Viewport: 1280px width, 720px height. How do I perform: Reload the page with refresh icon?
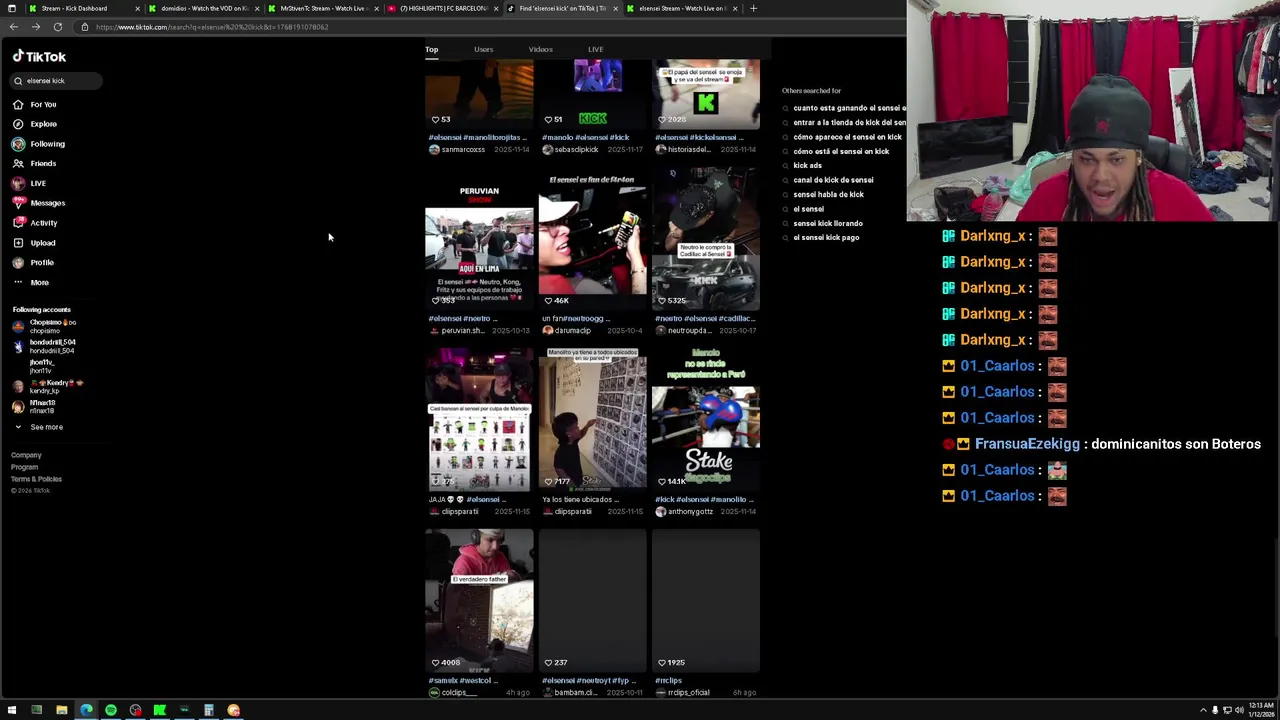58,27
